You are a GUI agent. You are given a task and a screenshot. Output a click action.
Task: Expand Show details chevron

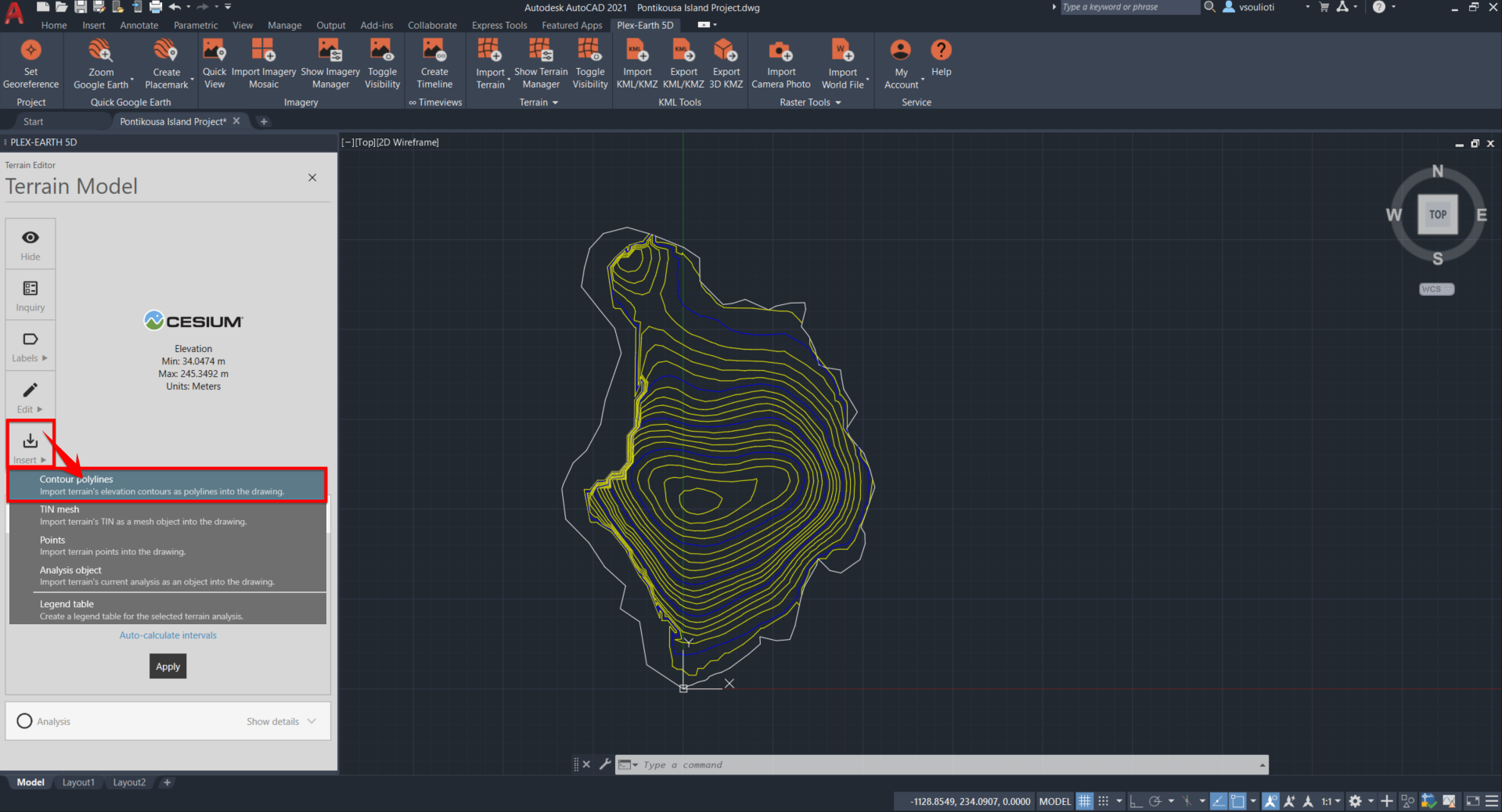click(x=312, y=721)
